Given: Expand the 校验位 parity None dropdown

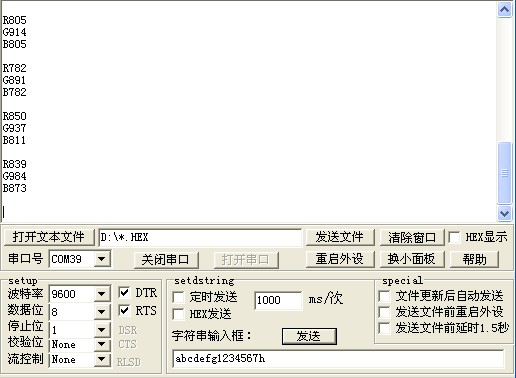Looking at the screenshot, I should click(x=102, y=344).
